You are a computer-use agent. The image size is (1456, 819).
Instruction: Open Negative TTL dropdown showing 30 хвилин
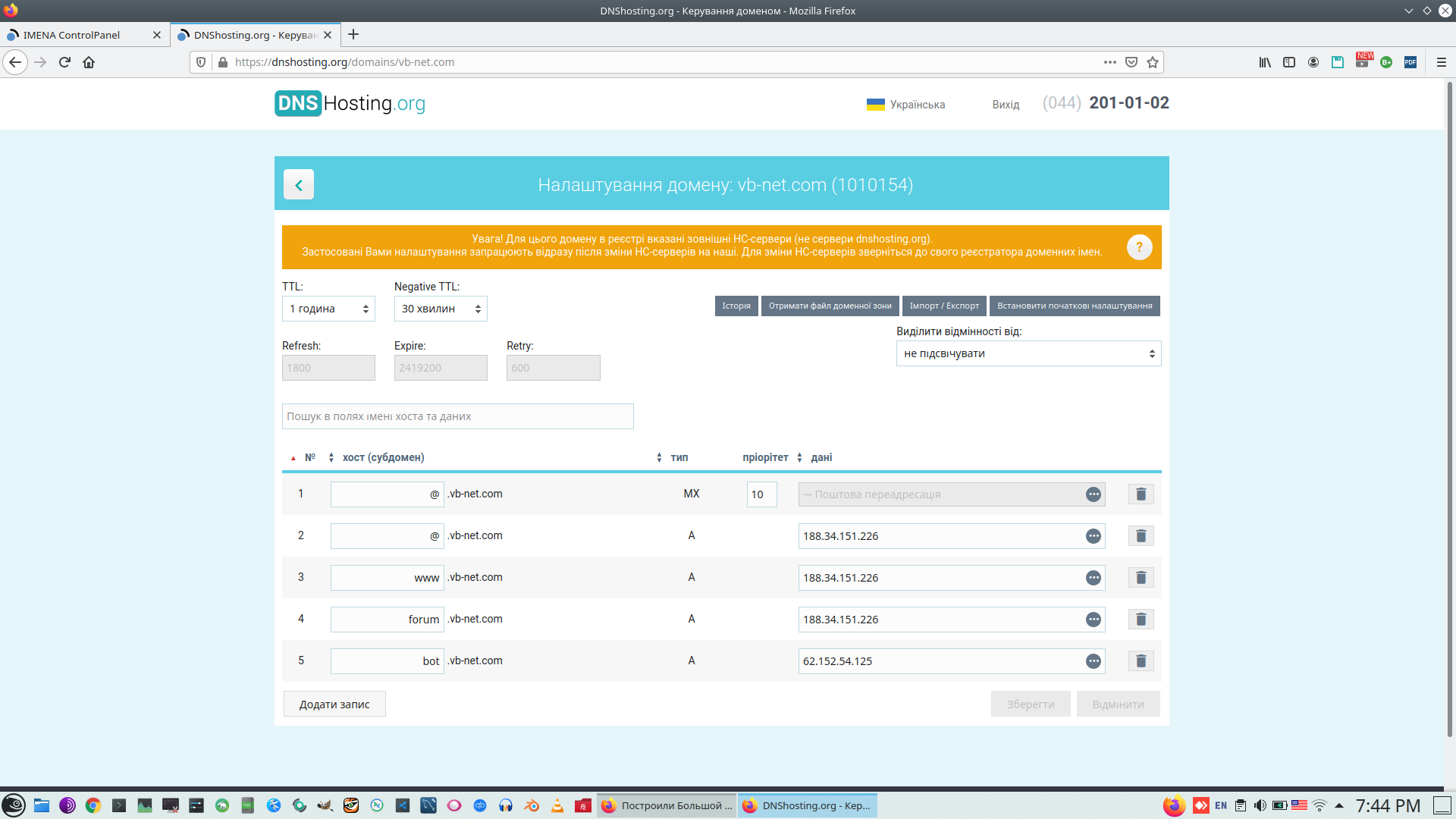(x=441, y=309)
